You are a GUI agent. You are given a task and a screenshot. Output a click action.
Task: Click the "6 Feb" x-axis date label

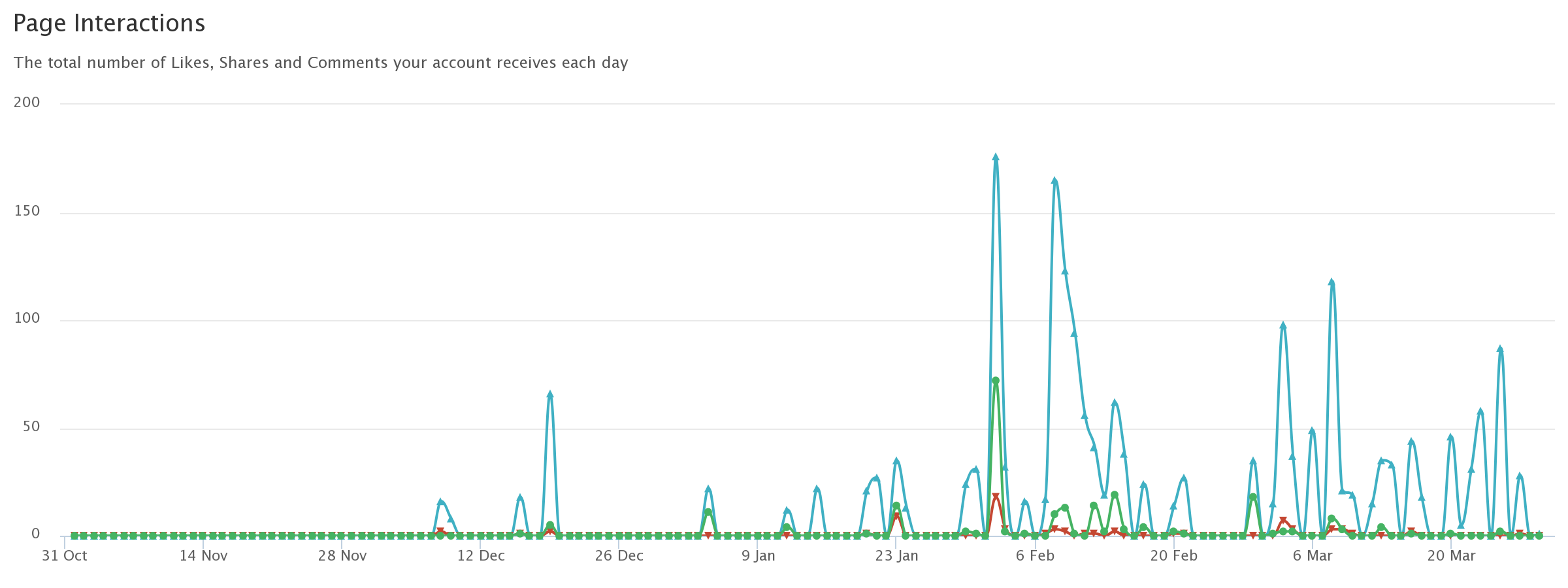(x=1035, y=556)
